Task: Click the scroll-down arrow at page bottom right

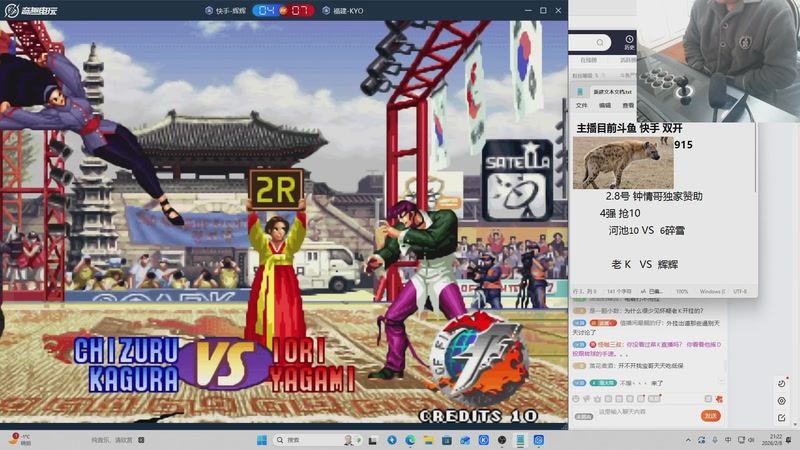Action: (796, 424)
